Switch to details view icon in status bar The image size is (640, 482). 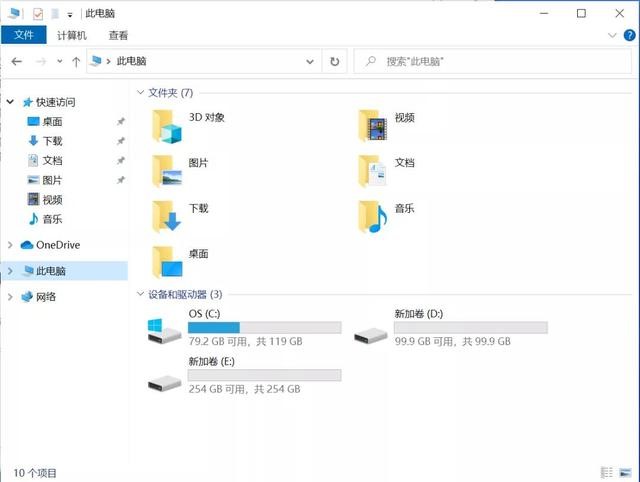point(607,473)
